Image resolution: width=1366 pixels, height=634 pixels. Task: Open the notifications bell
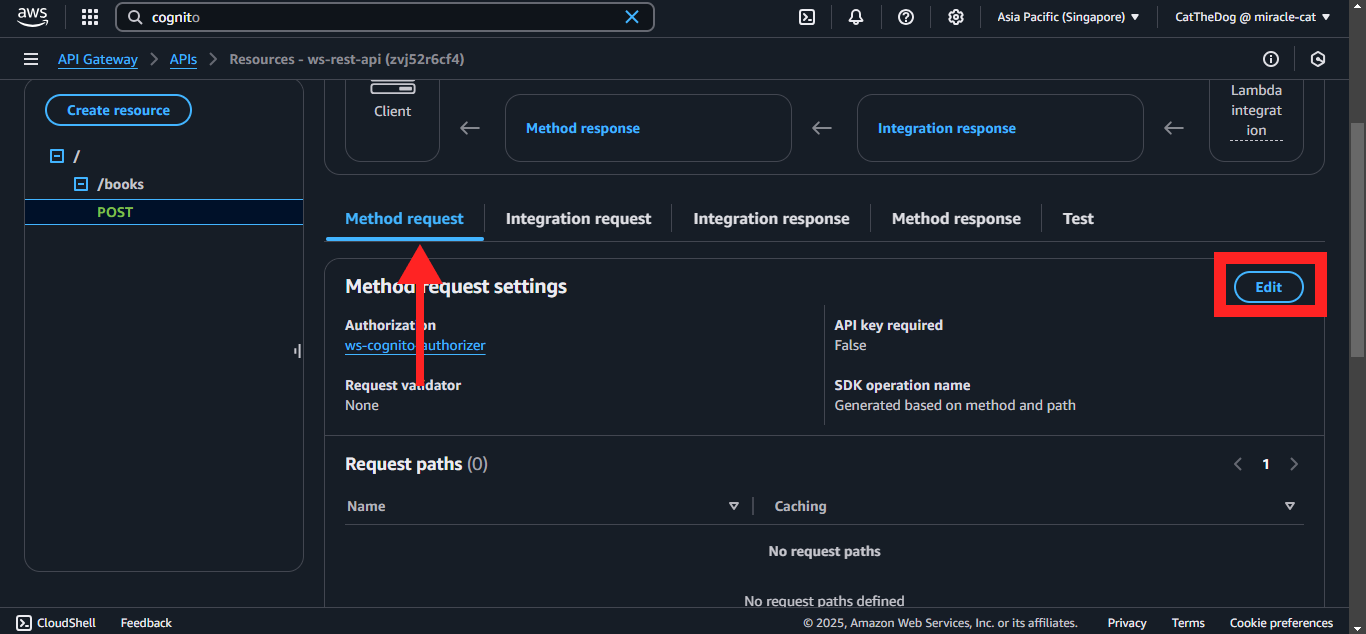[856, 17]
